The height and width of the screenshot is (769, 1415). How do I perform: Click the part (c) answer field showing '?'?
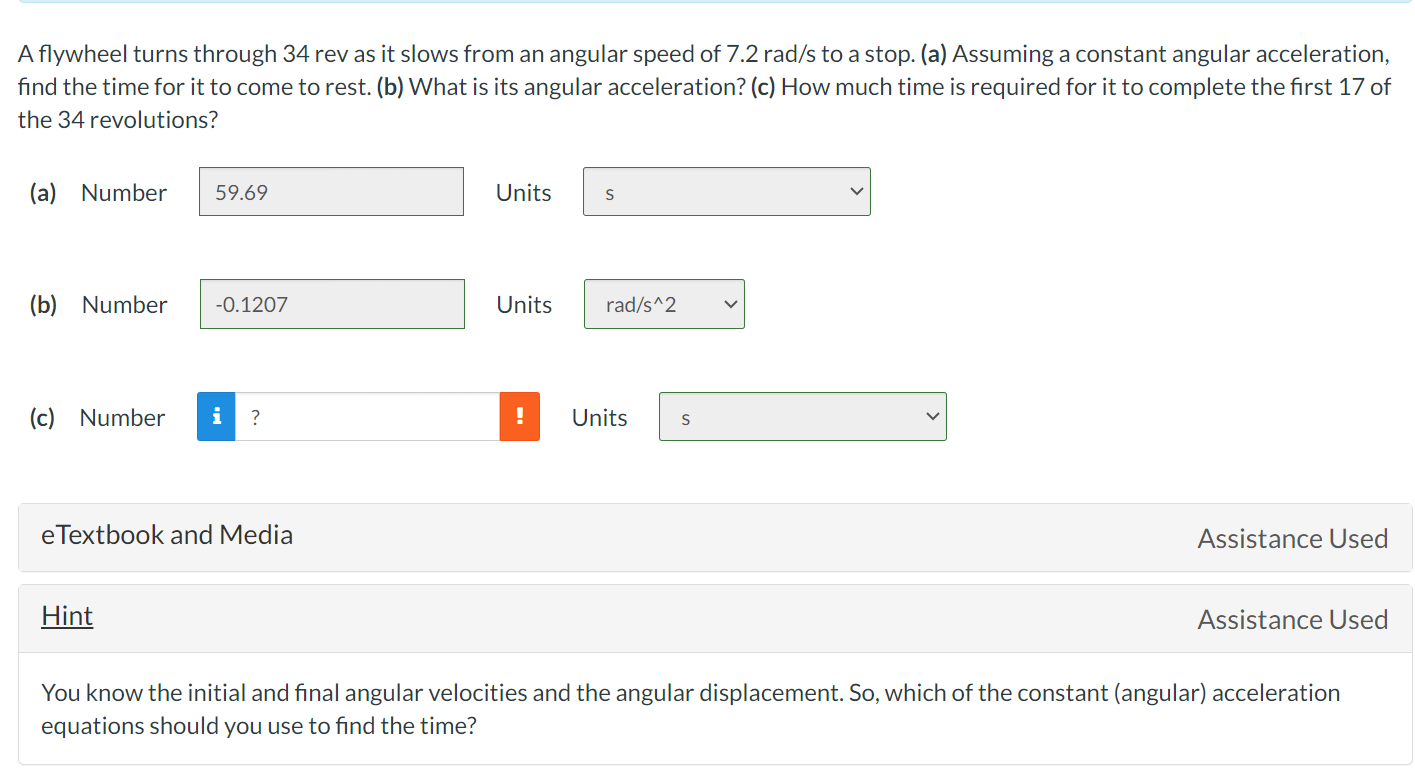coord(368,416)
